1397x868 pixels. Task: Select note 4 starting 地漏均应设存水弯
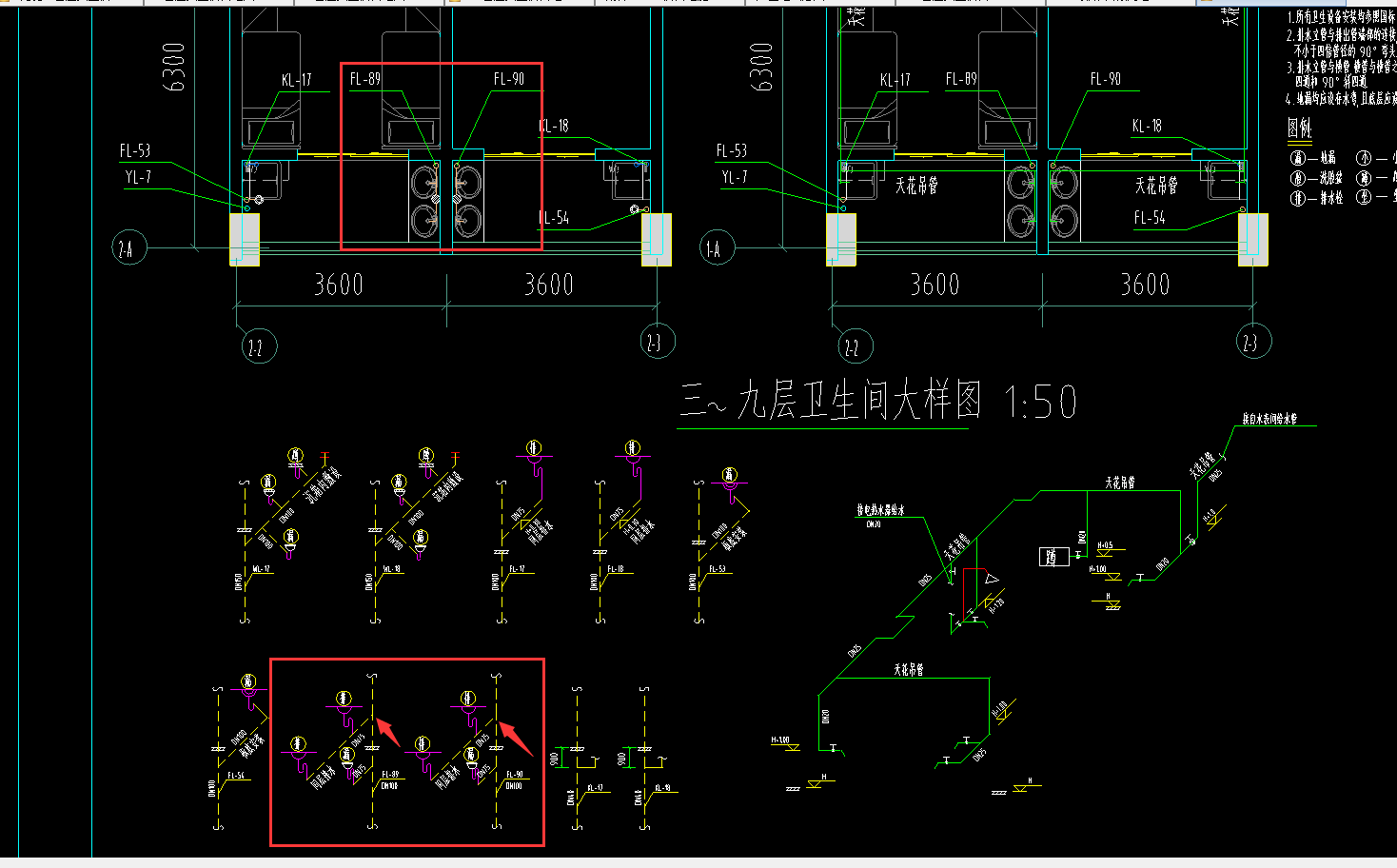pyautogui.click(x=1342, y=99)
